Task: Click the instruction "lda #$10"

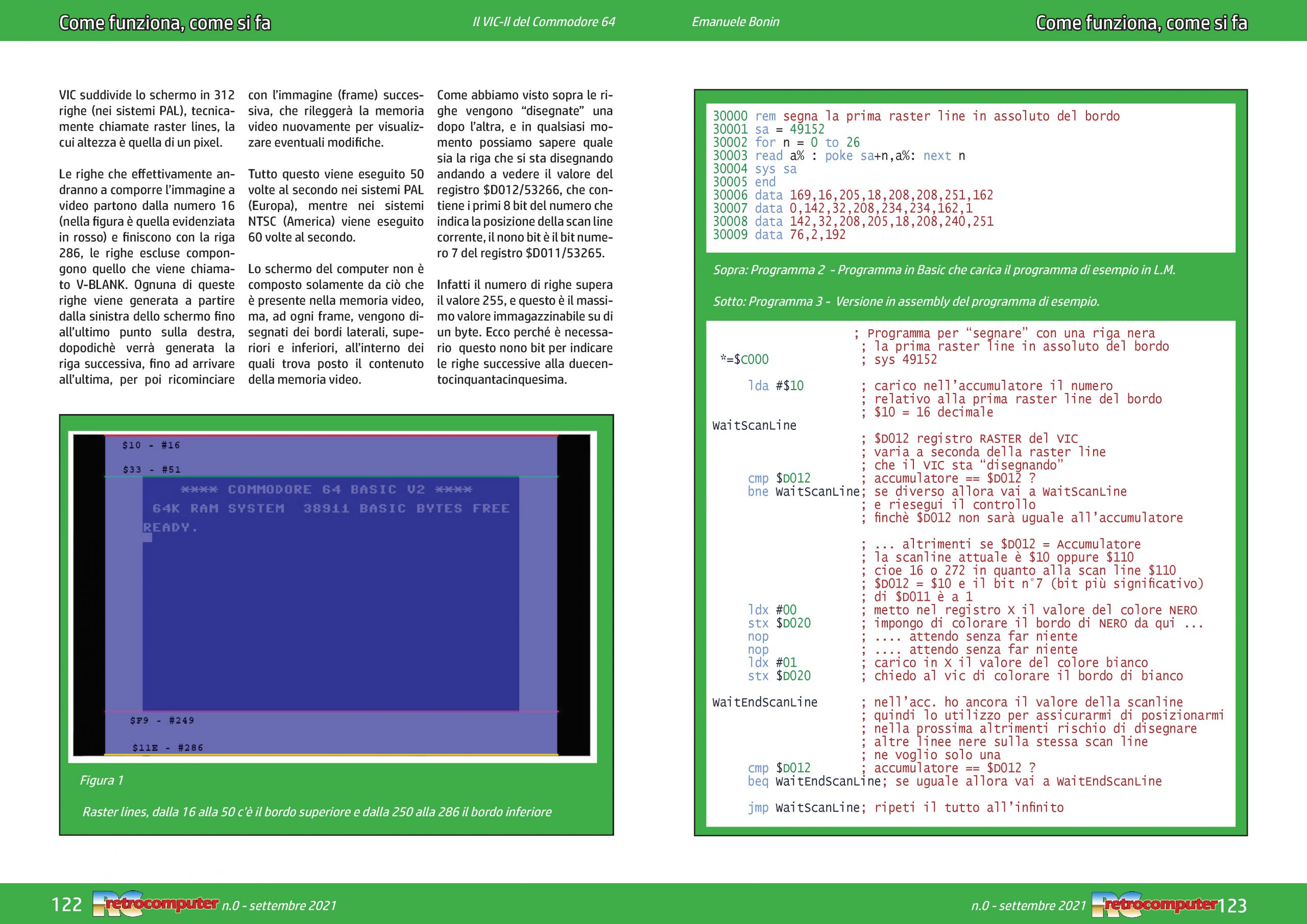Action: [x=776, y=386]
